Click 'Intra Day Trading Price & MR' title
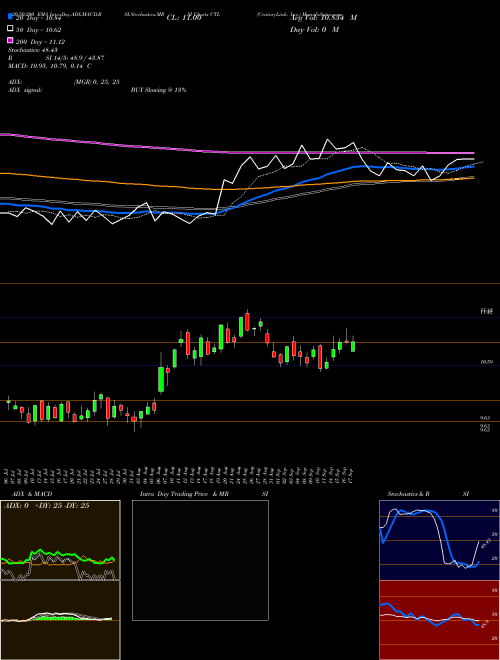 184,494
